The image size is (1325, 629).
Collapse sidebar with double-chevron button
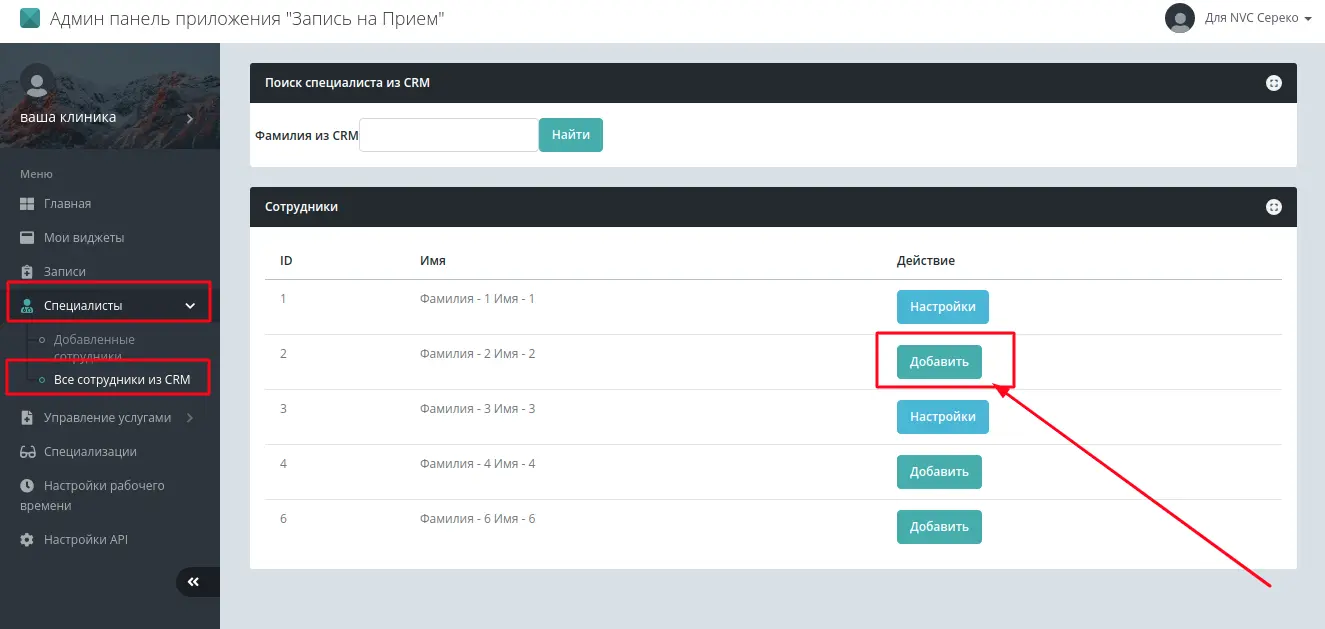(x=194, y=582)
